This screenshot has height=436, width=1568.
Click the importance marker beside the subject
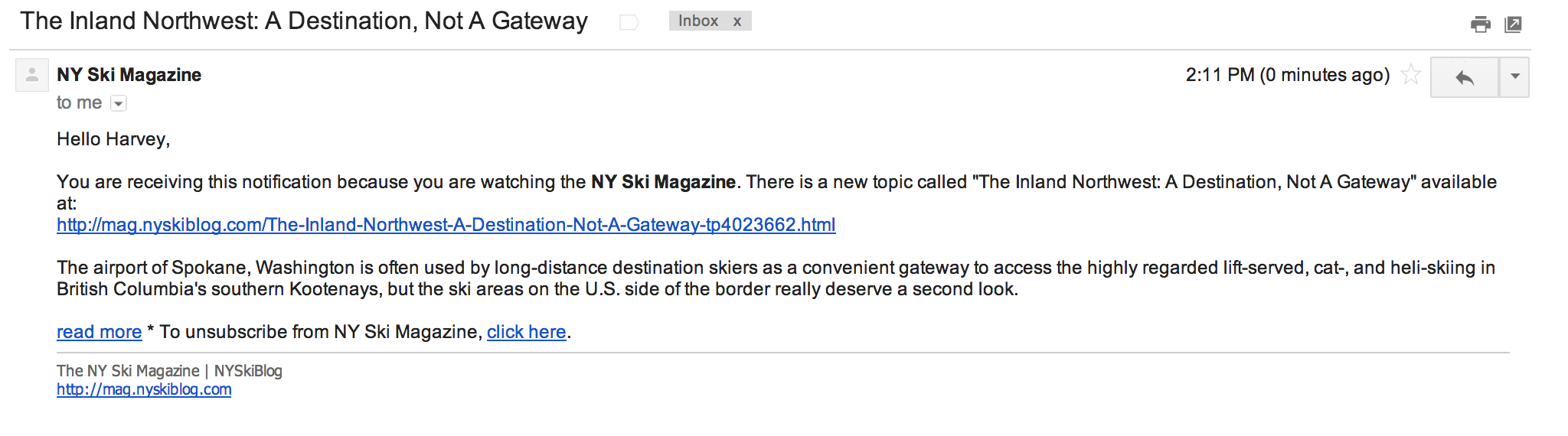[629, 22]
